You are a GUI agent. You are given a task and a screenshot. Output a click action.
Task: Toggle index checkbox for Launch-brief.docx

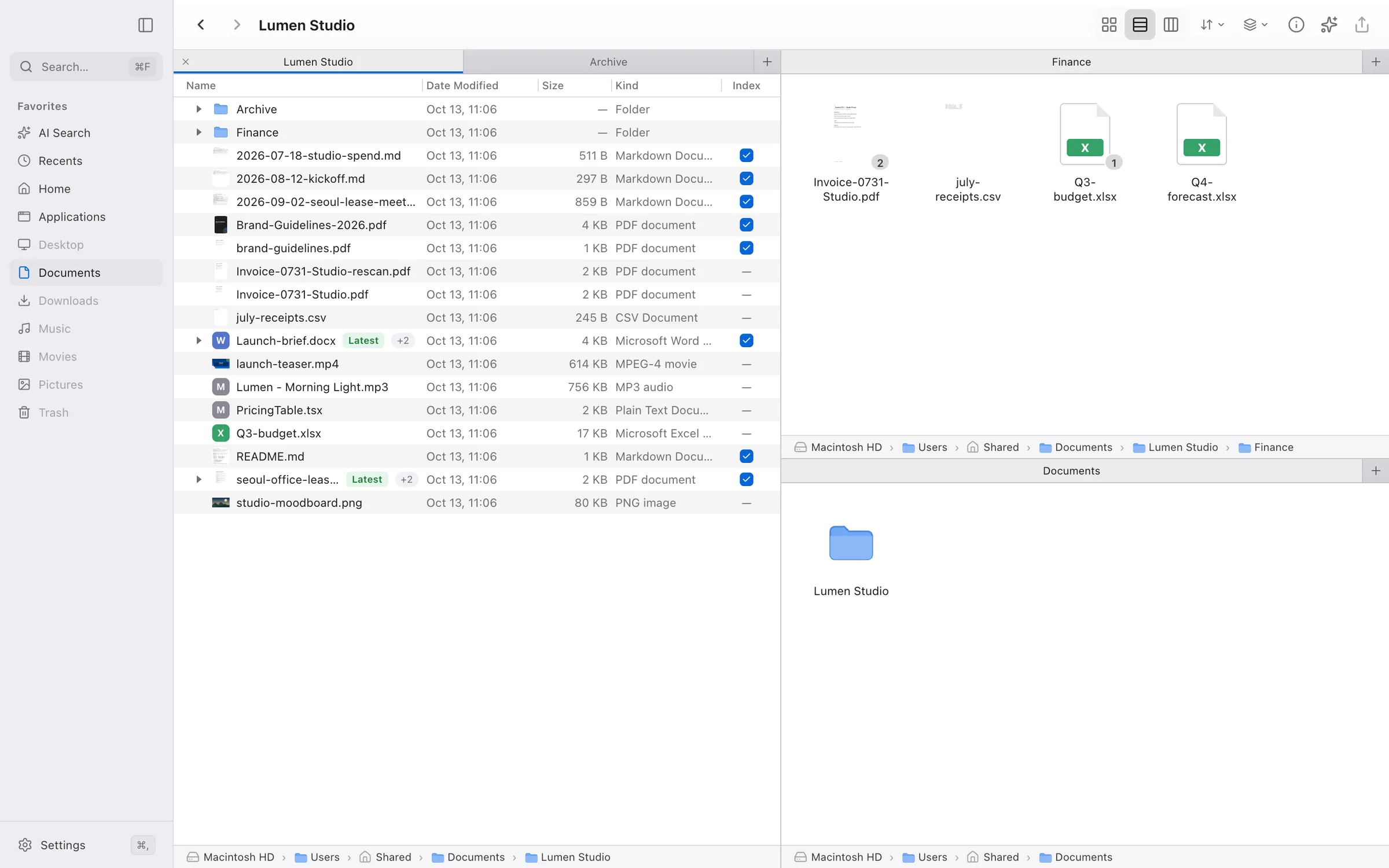747,341
